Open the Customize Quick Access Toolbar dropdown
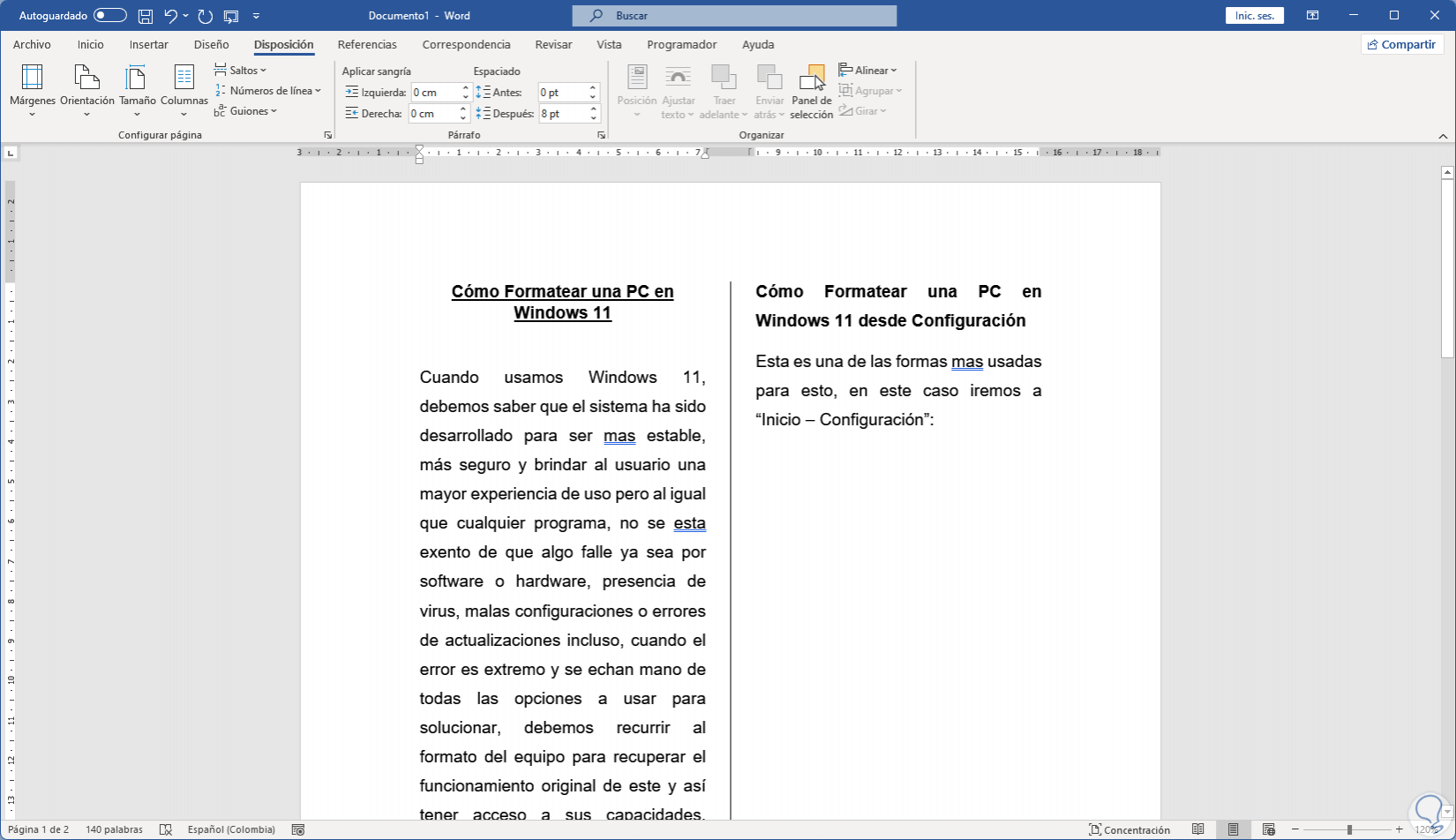 [x=256, y=16]
